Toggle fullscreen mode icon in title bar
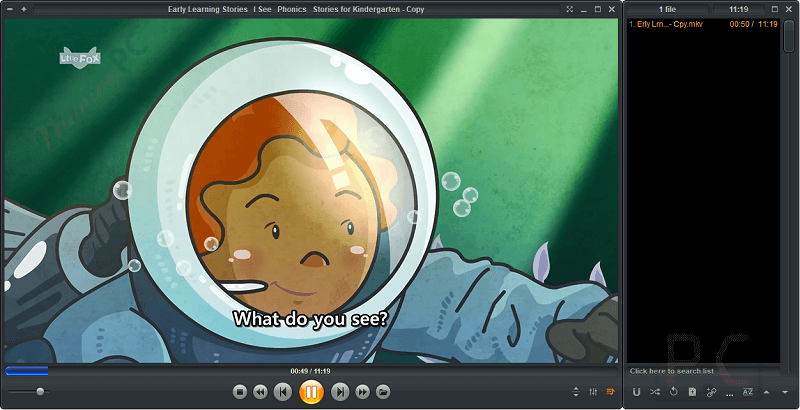Image resolution: width=800 pixels, height=410 pixels. click(x=570, y=9)
